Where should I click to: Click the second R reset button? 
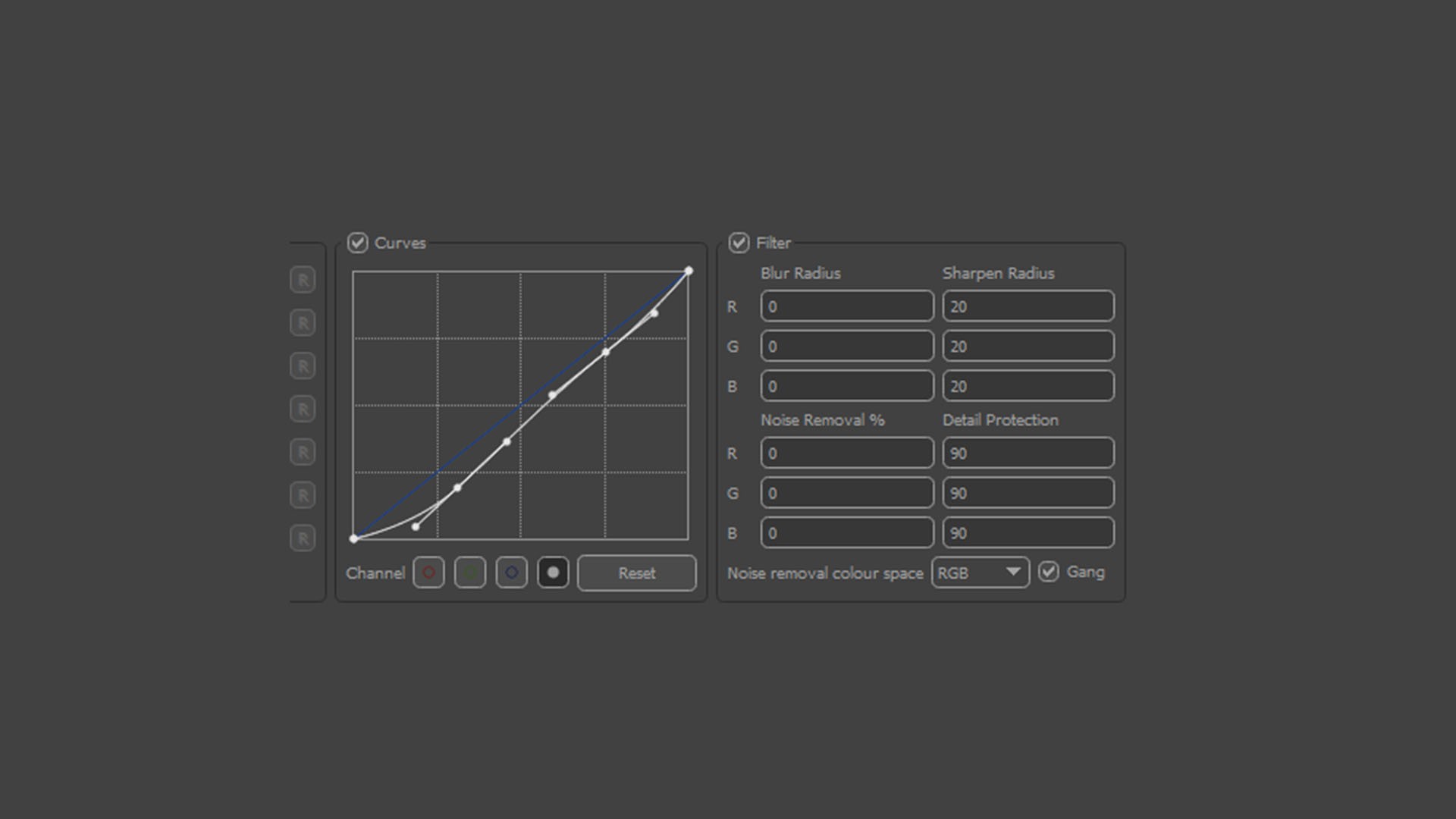(303, 323)
